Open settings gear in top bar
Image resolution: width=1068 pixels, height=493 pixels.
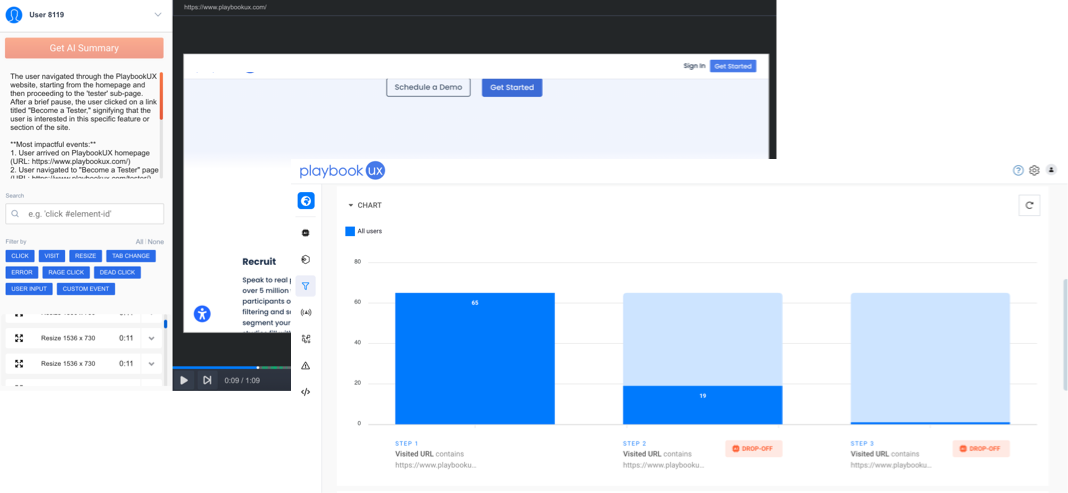click(1034, 171)
